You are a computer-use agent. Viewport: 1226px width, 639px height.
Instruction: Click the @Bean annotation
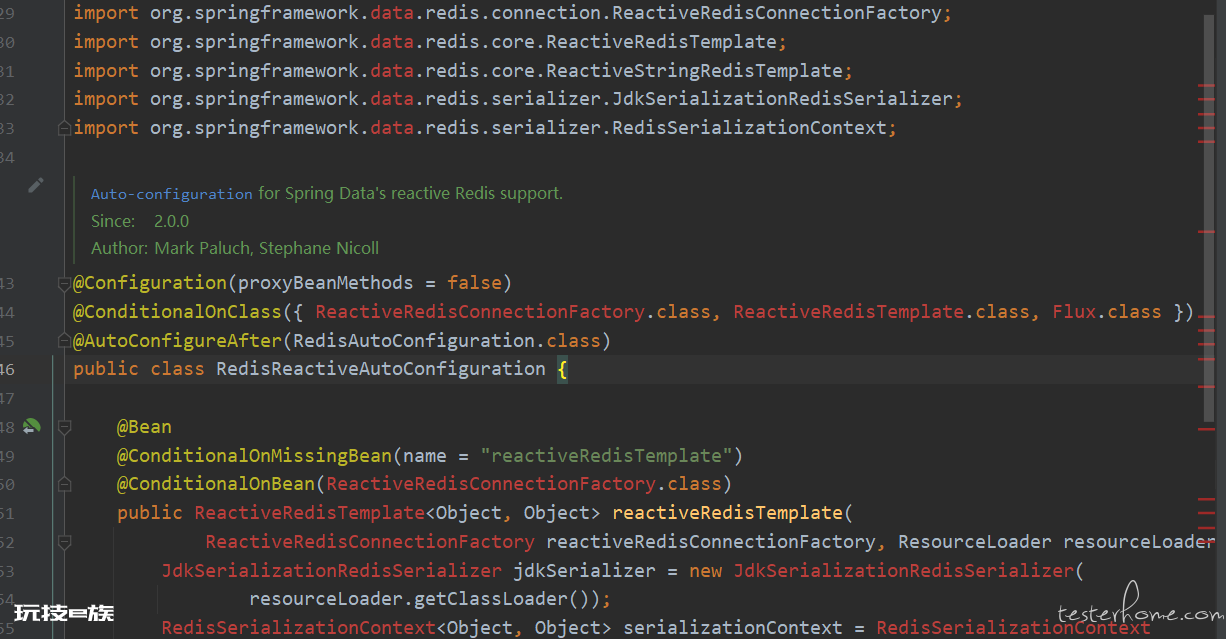[x=145, y=427]
